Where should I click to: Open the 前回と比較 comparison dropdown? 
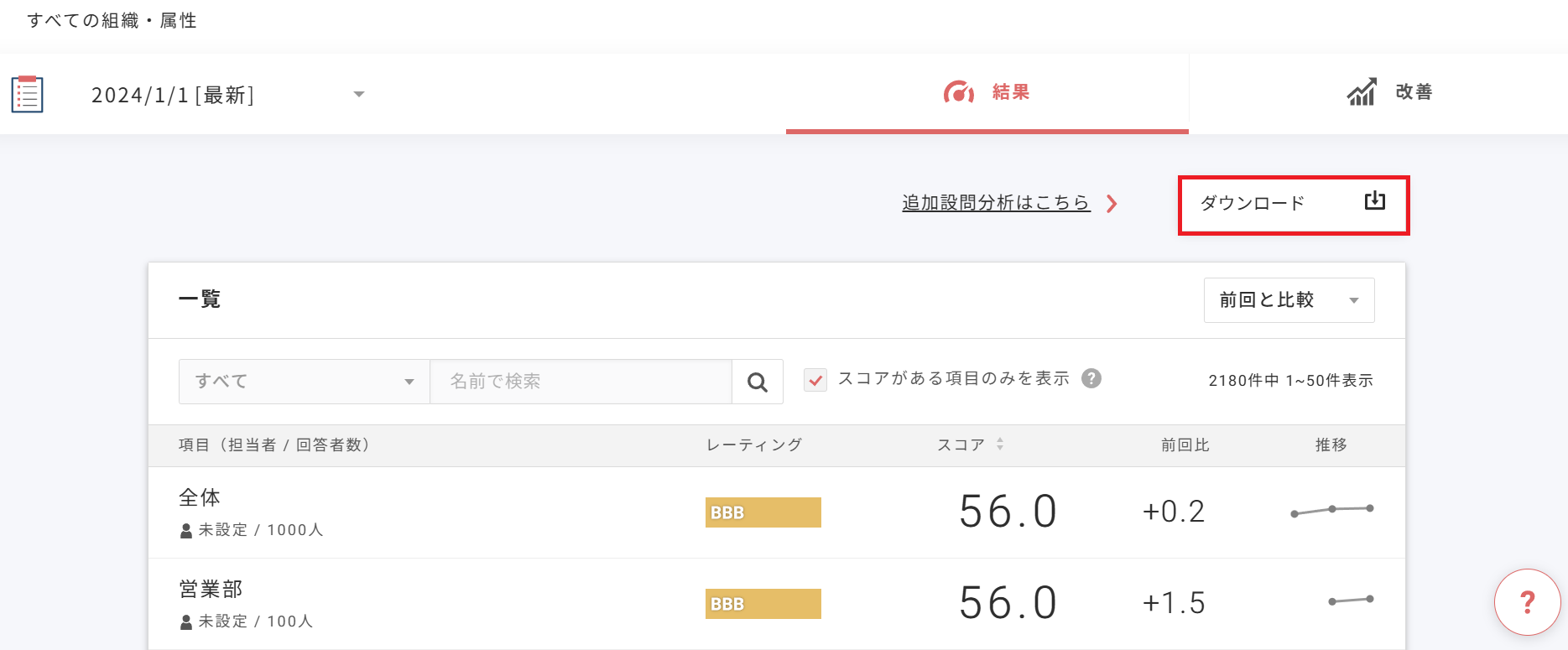(x=1288, y=299)
